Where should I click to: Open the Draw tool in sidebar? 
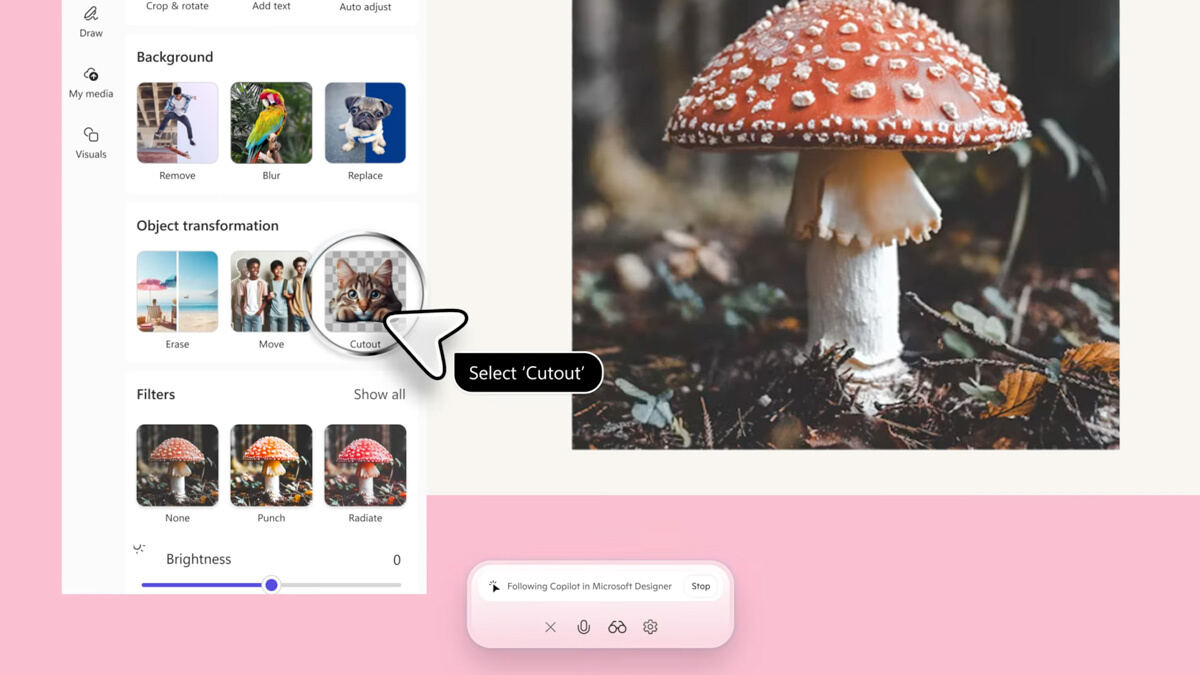(x=91, y=21)
